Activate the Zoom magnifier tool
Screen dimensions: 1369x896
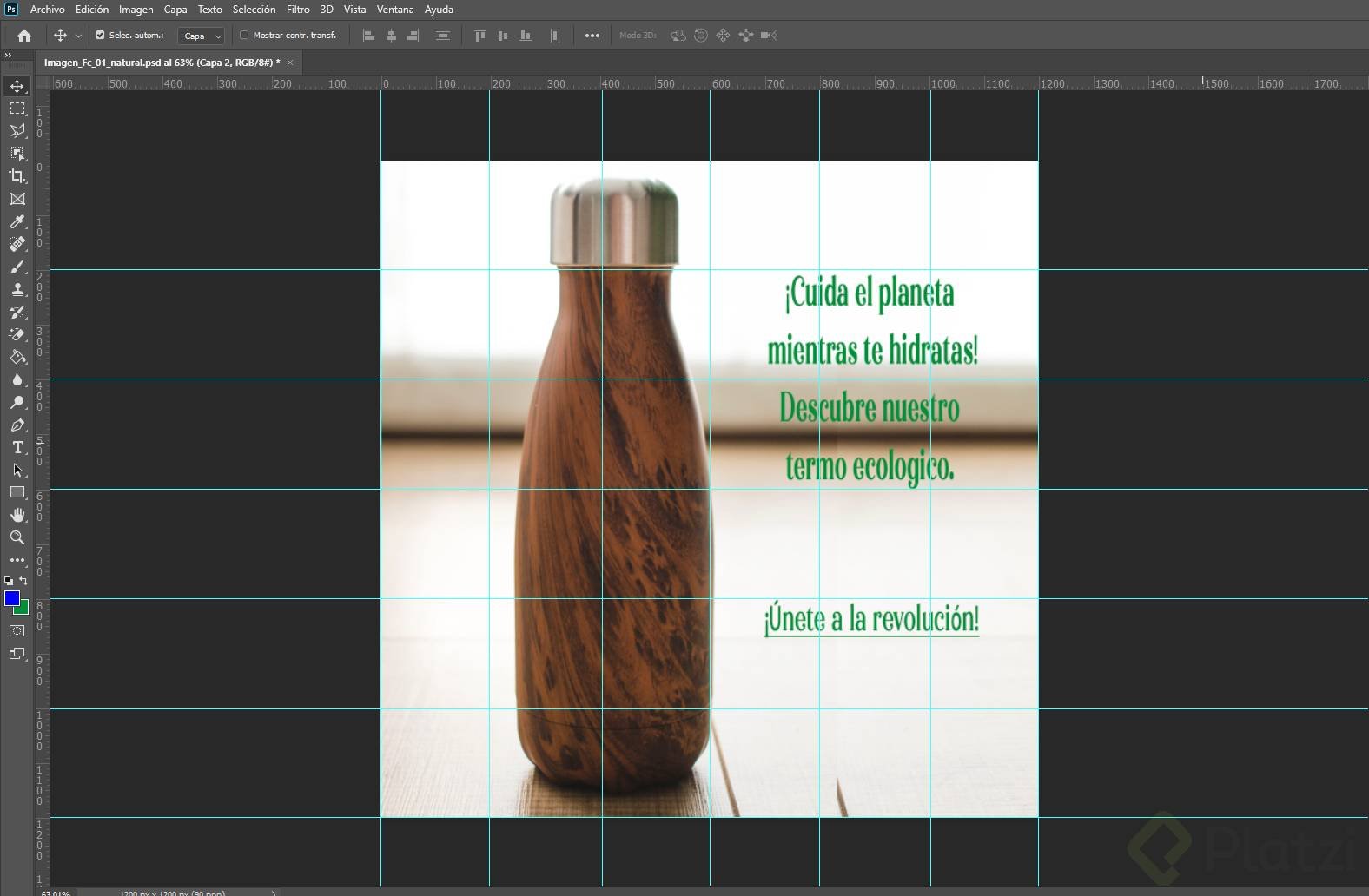(x=17, y=537)
